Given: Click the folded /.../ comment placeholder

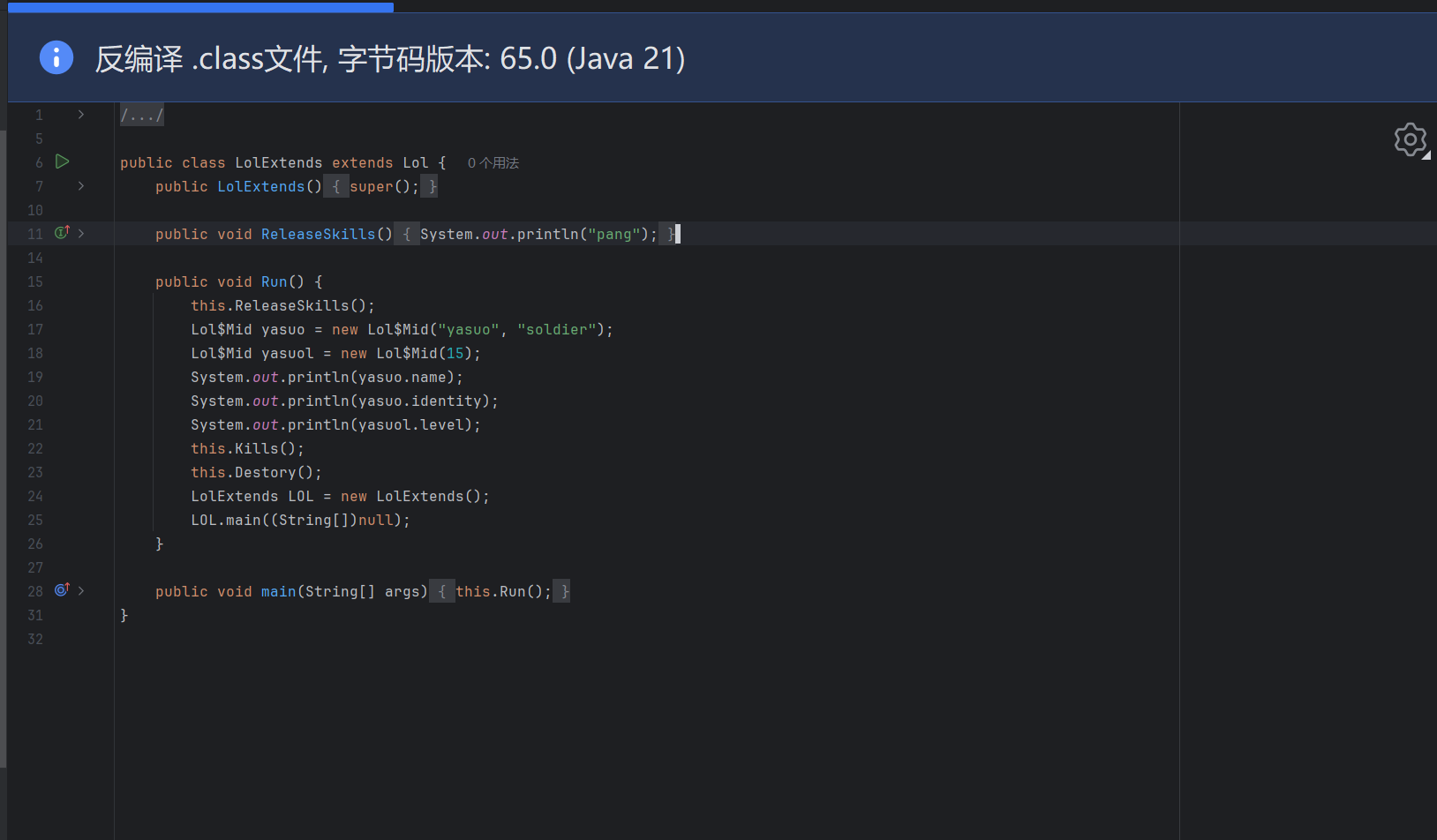Looking at the screenshot, I should [x=142, y=115].
